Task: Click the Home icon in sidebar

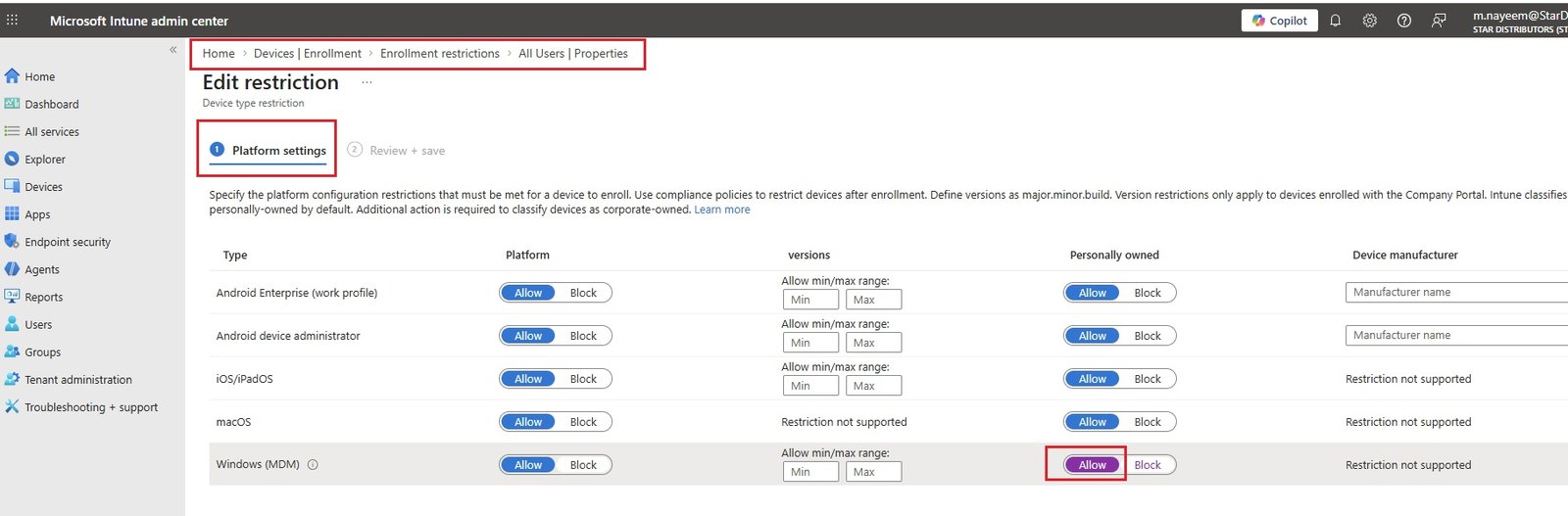Action: 12,75
